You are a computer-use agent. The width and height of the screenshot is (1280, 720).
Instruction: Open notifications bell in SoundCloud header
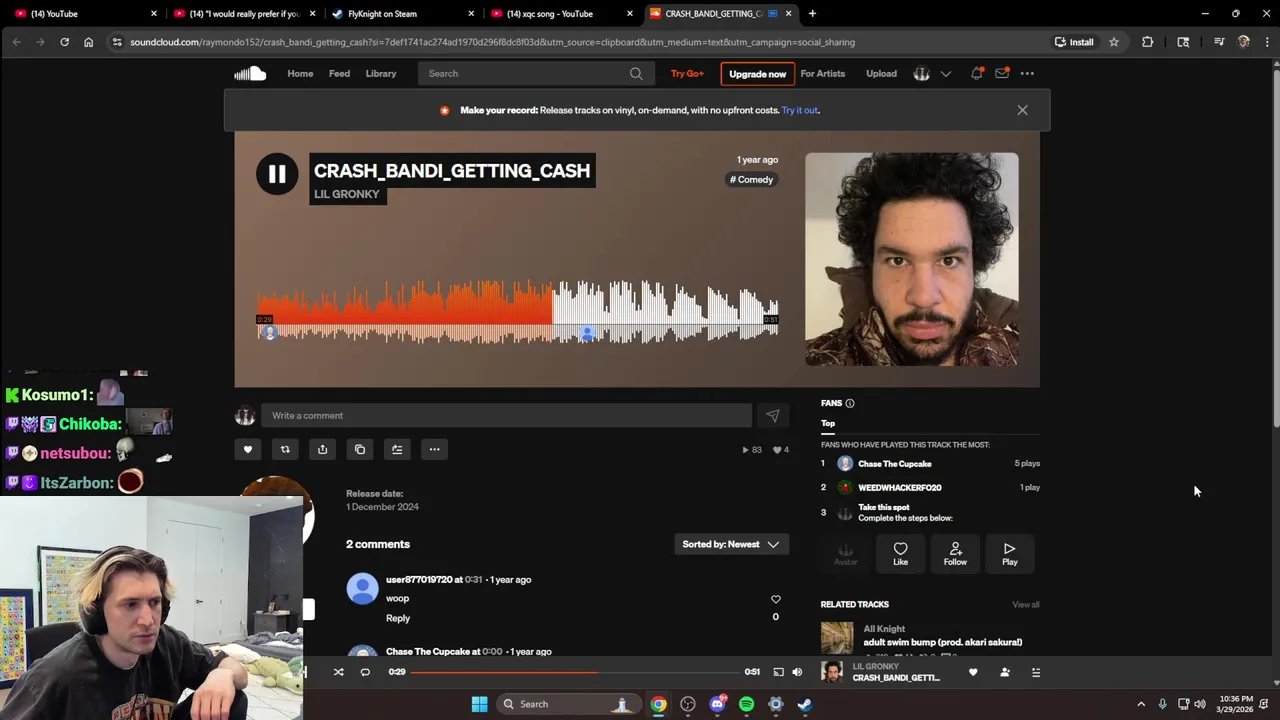pyautogui.click(x=976, y=73)
